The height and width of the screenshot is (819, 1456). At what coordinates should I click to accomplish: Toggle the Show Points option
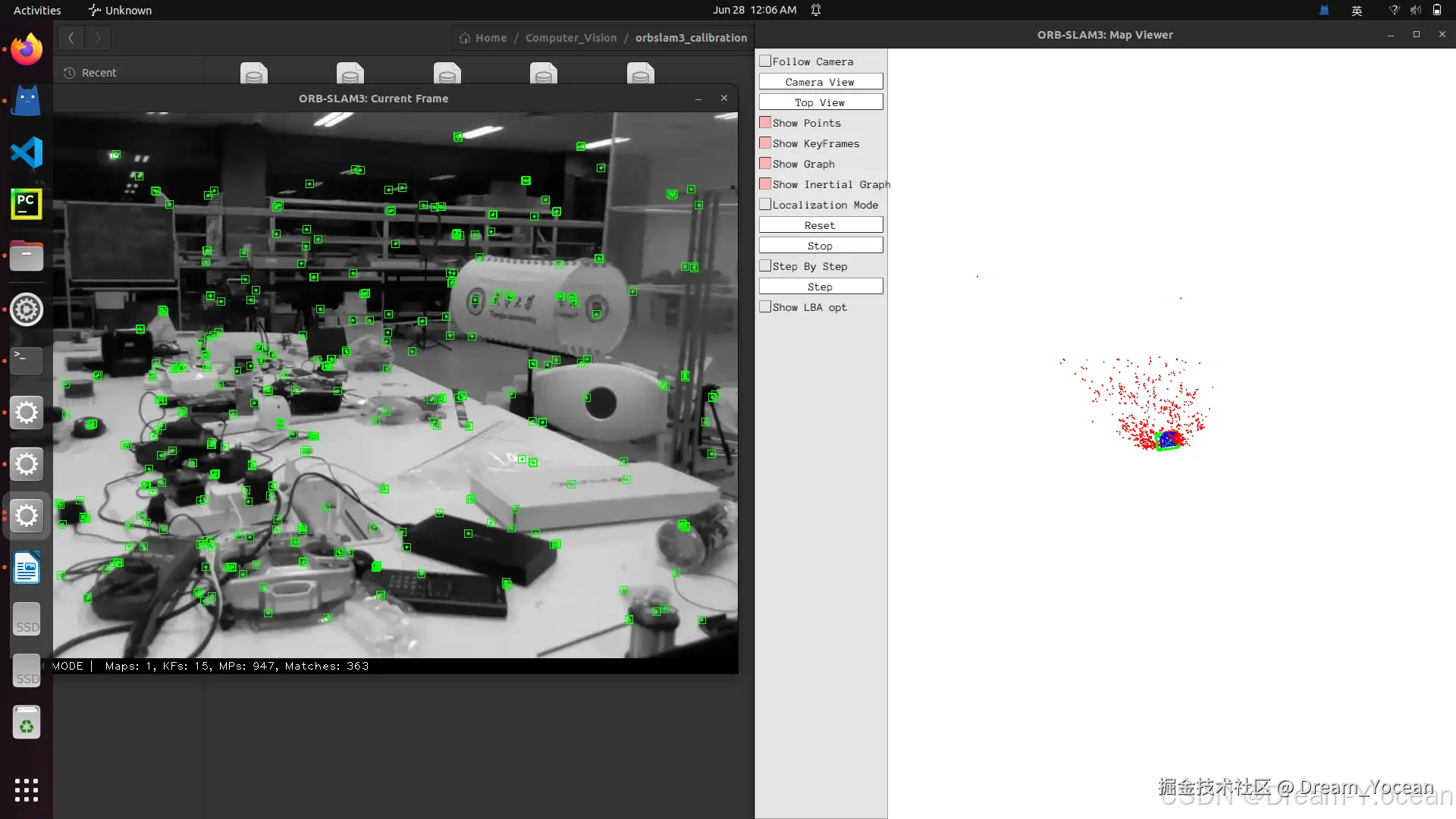tap(766, 123)
